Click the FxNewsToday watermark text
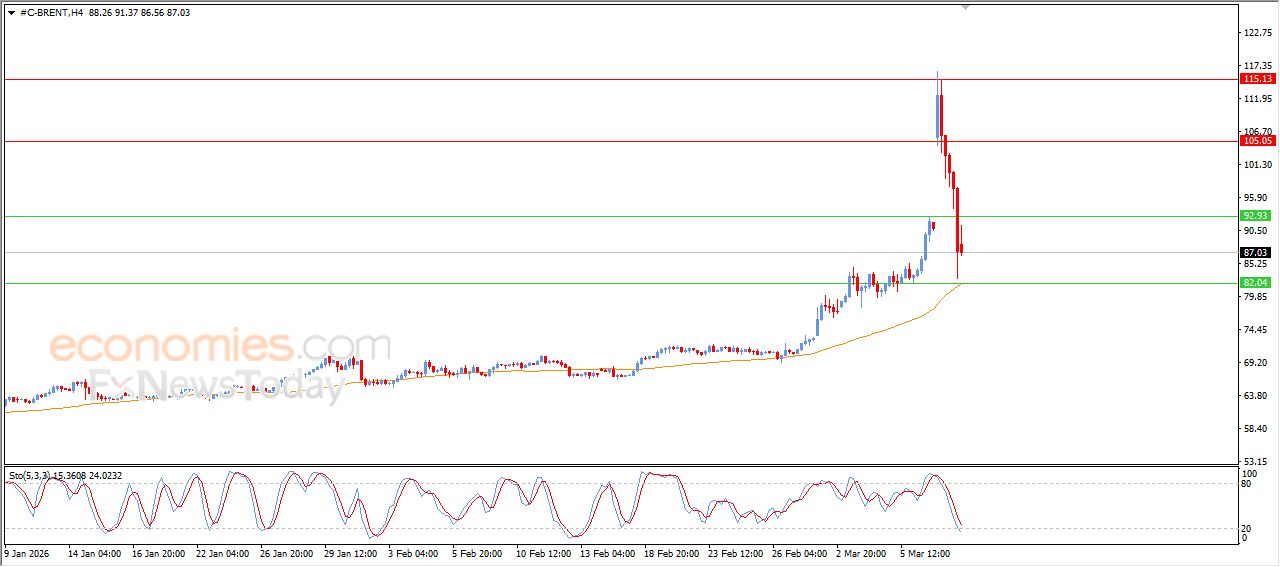This screenshot has height=567, width=1280. coord(215,383)
